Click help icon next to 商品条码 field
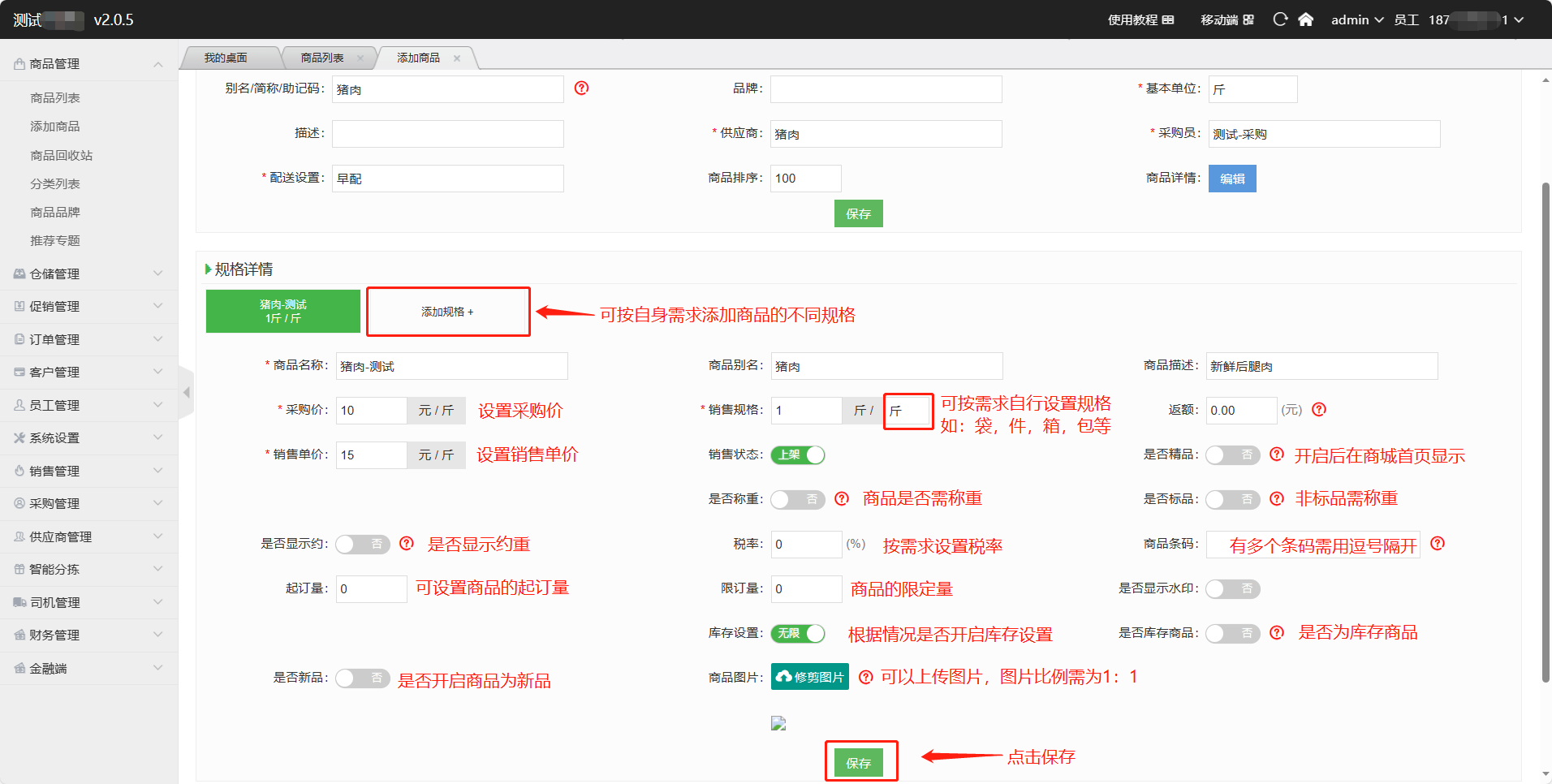This screenshot has height=784, width=1552. point(1438,544)
